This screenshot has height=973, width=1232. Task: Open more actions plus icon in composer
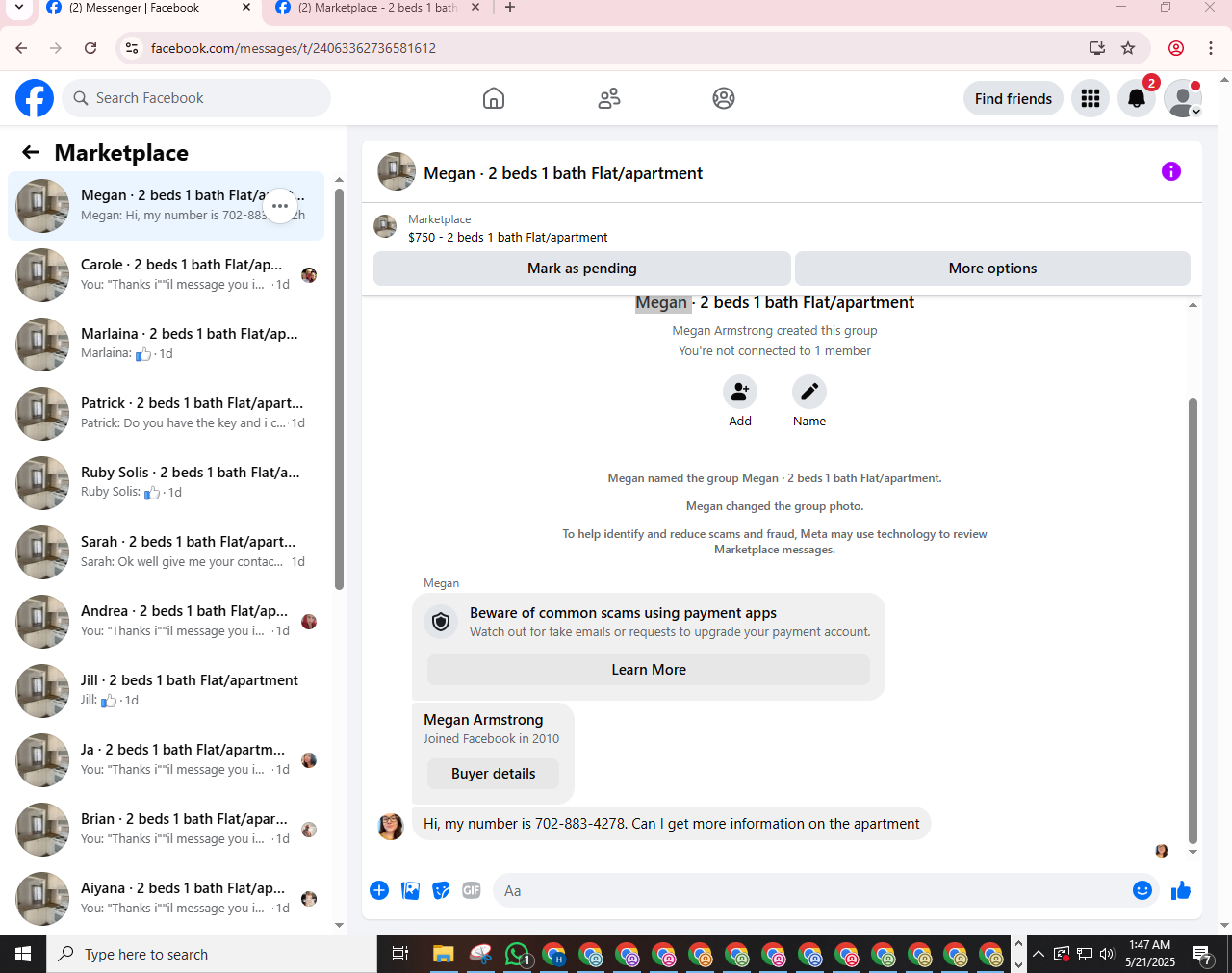click(379, 890)
